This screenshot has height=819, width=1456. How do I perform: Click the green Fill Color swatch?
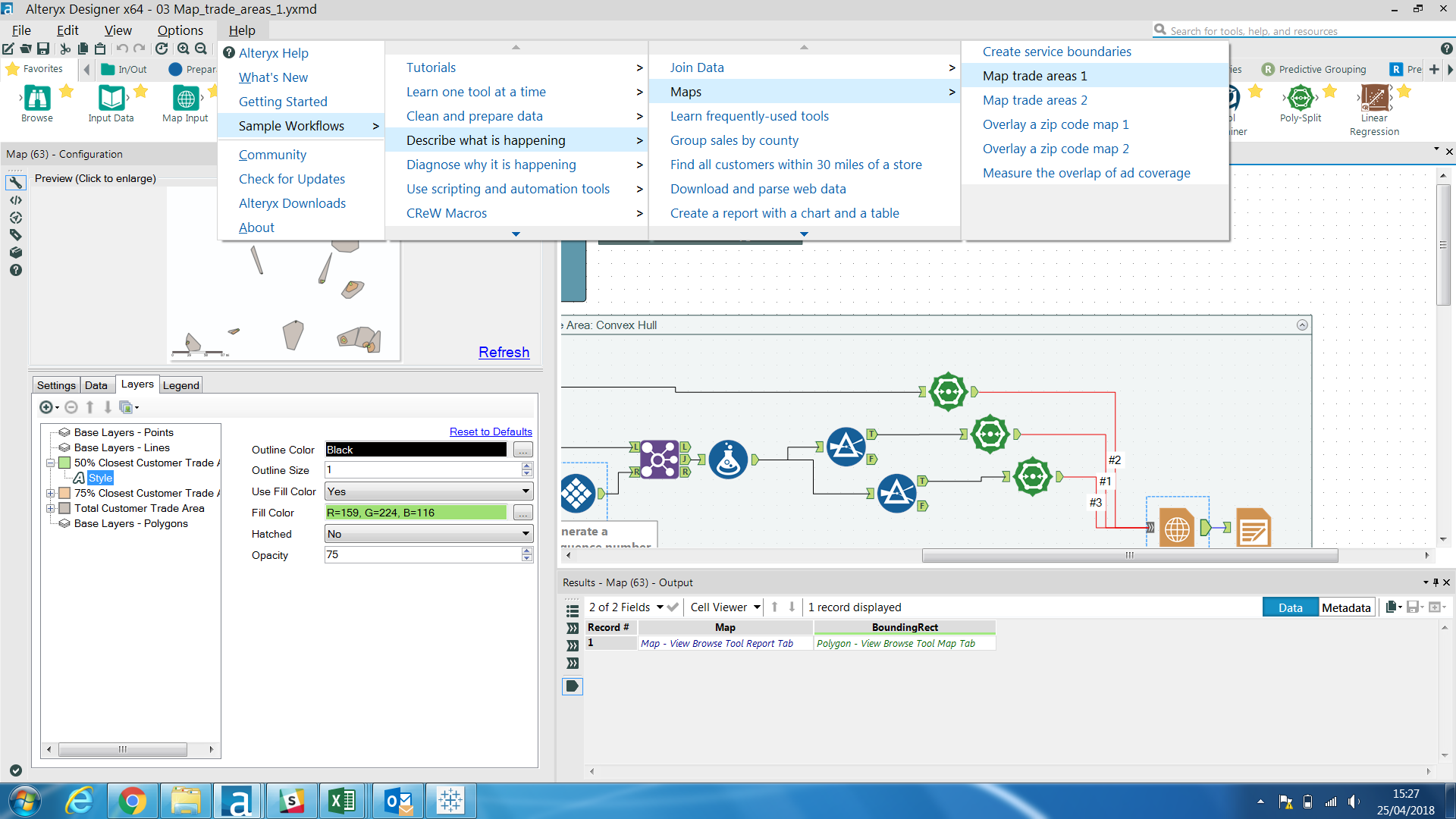(416, 512)
